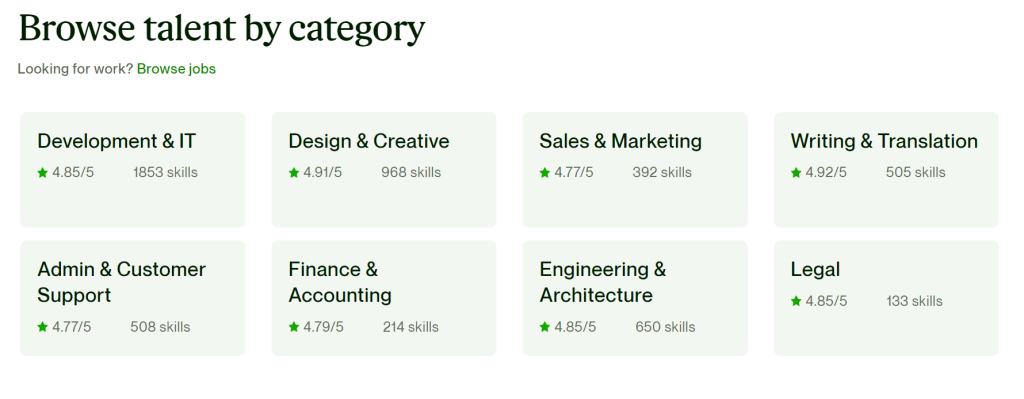Open the Finance & Accounting category

pos(340,282)
